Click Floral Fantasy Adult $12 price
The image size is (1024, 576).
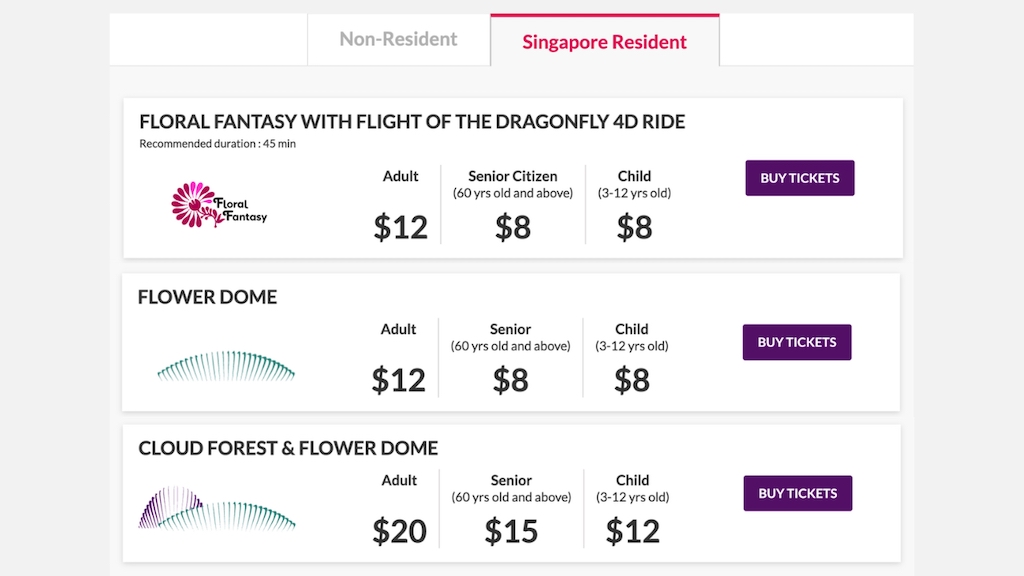[400, 227]
